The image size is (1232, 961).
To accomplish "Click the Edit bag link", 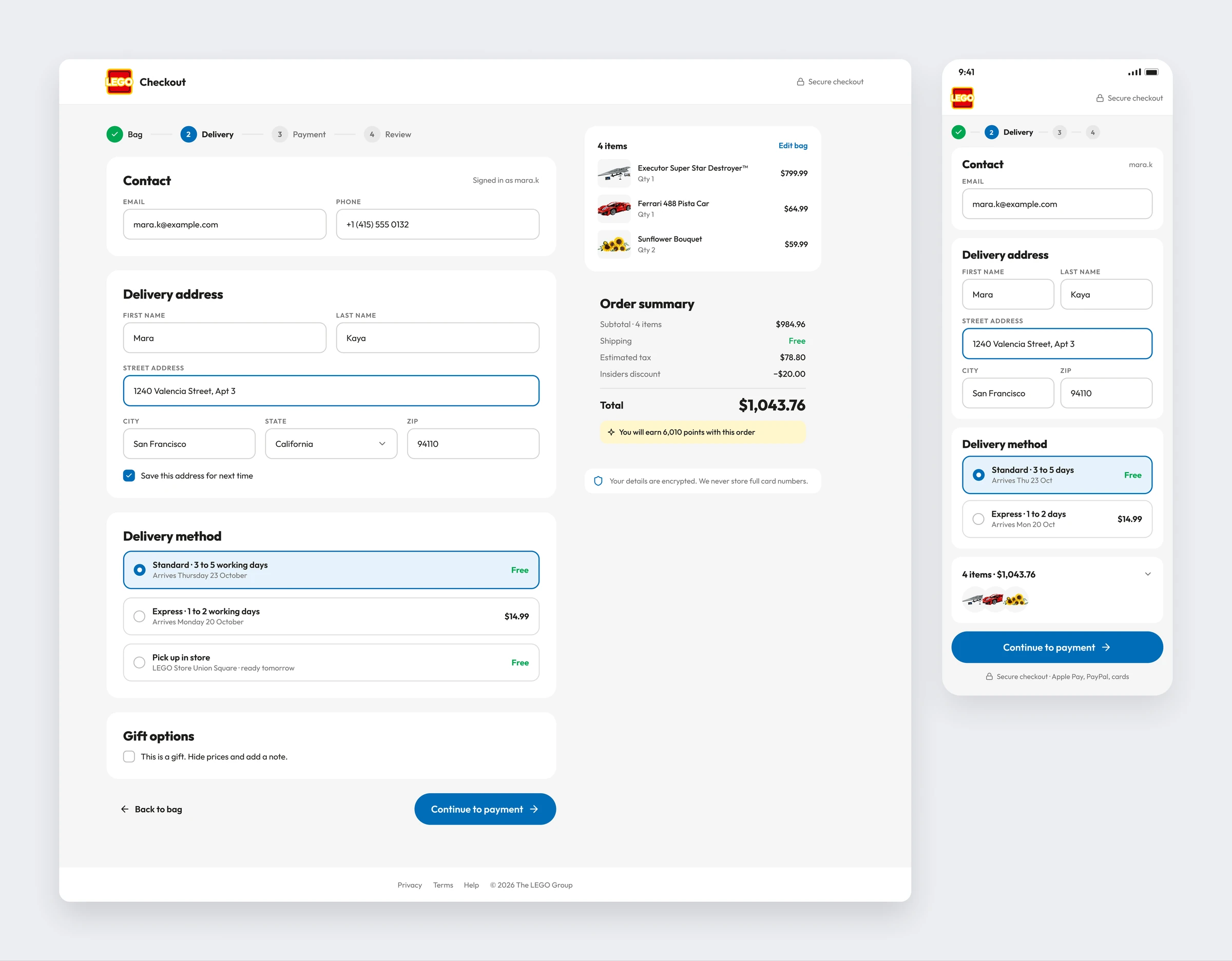I will [x=793, y=146].
